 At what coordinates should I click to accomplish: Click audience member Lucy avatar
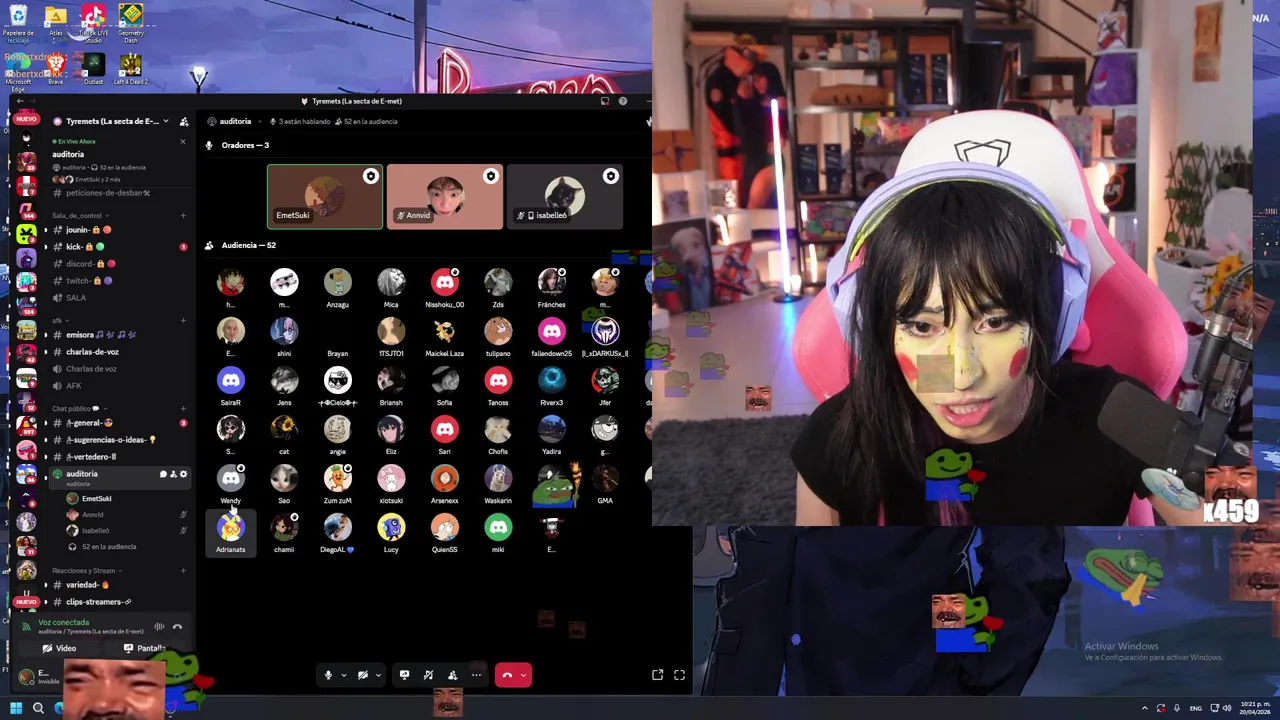pyautogui.click(x=391, y=528)
